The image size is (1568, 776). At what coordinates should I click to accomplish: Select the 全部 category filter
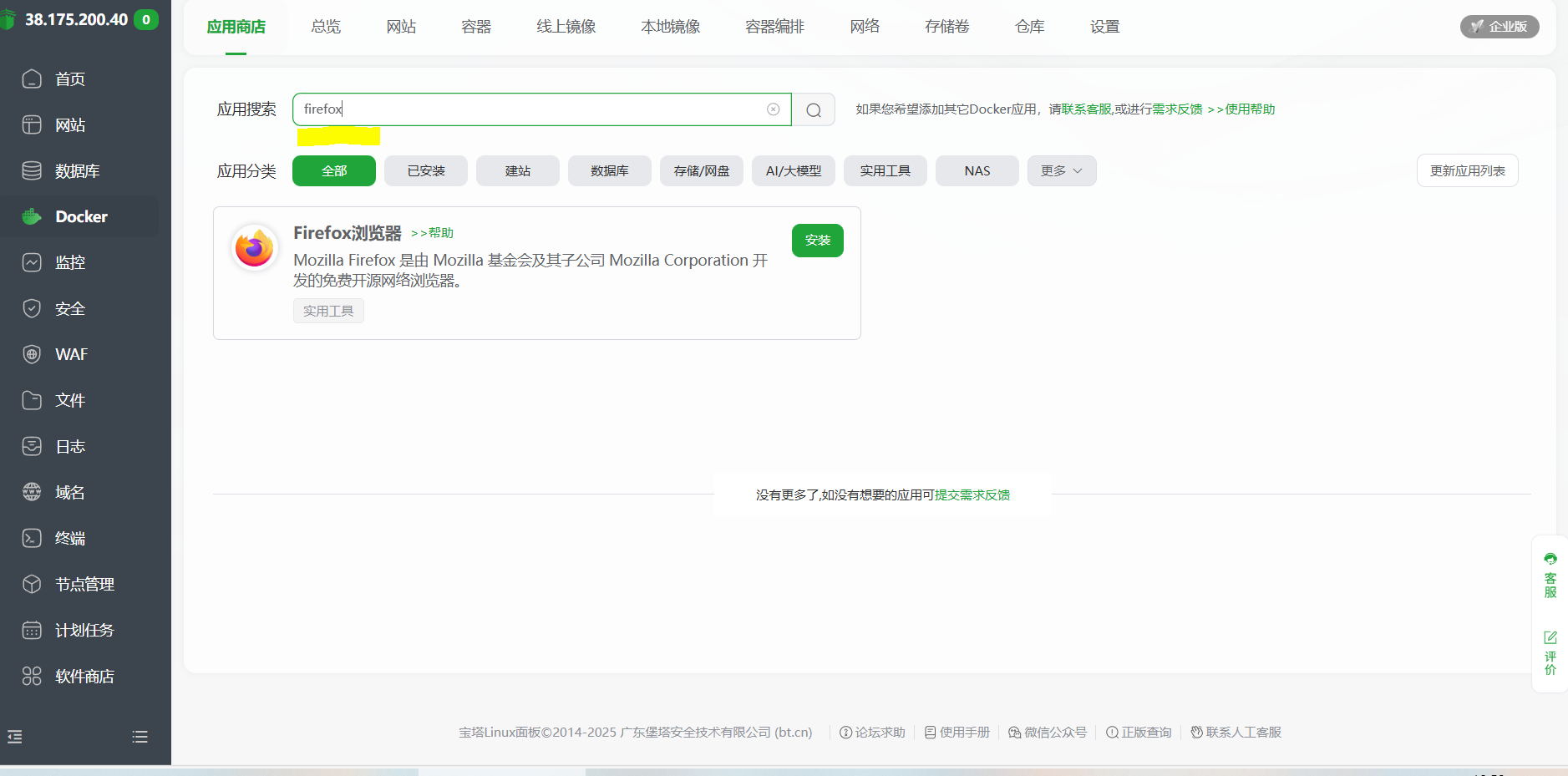[334, 170]
